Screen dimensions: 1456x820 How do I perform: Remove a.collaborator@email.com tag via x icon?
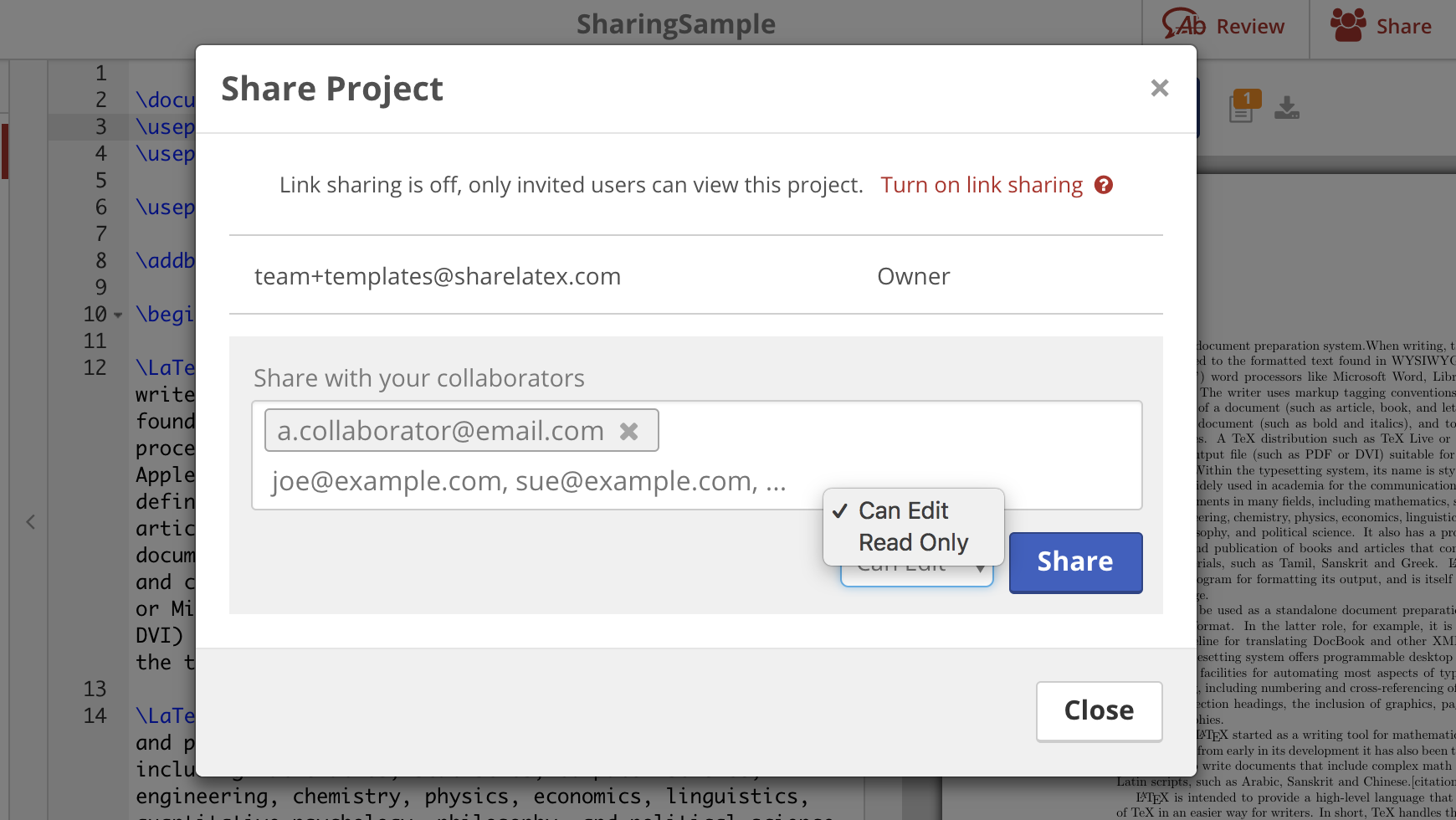coord(629,431)
